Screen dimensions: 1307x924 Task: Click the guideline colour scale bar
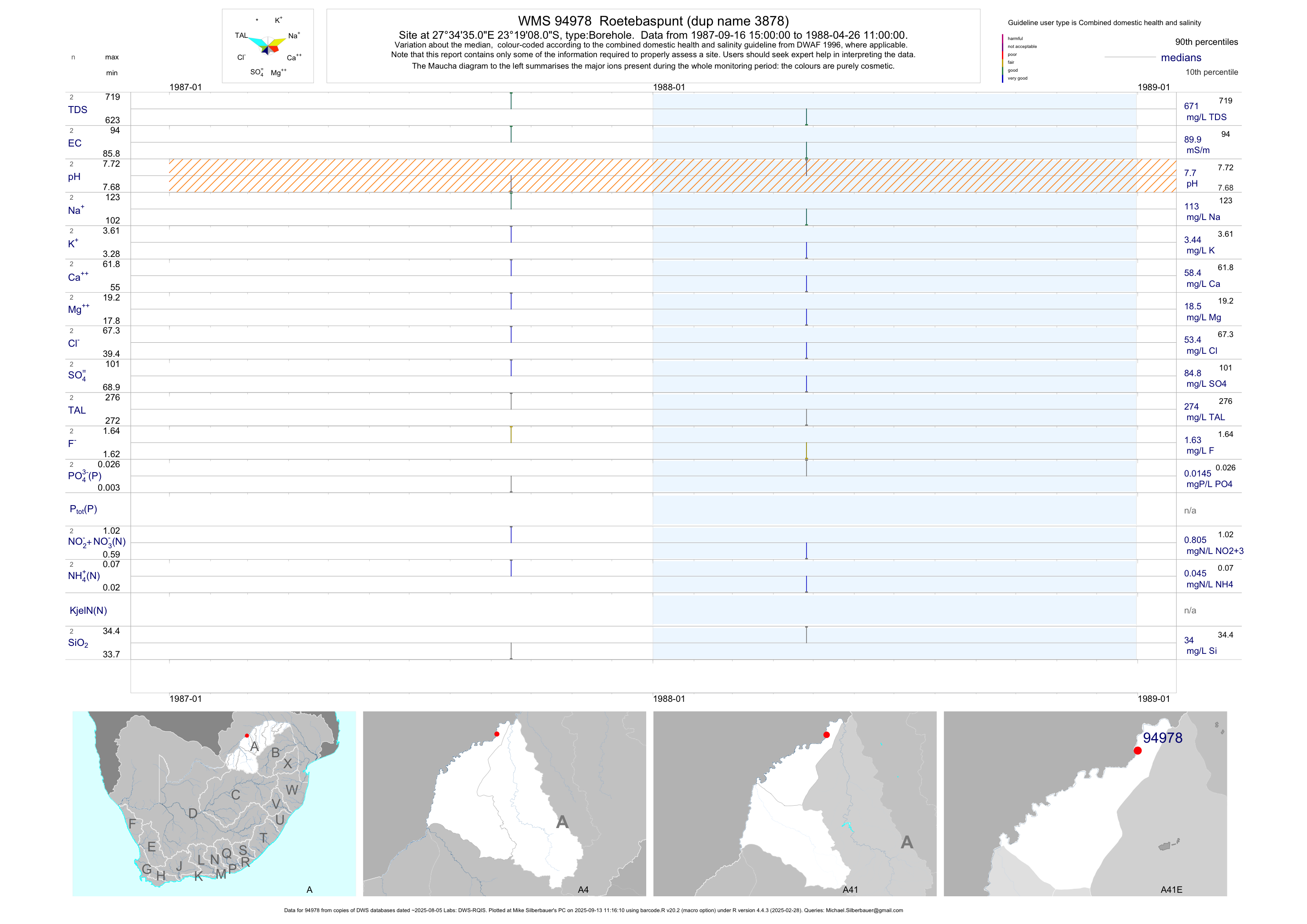1002,58
